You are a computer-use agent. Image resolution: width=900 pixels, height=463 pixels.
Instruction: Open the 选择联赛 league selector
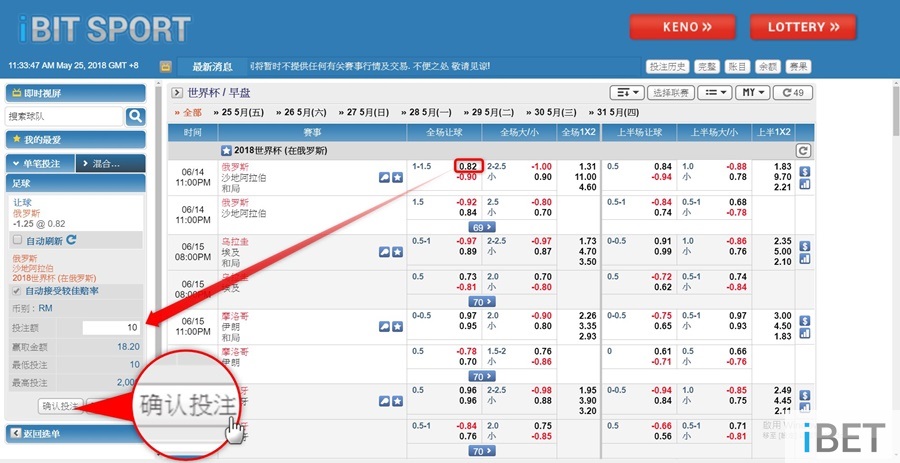click(x=671, y=92)
